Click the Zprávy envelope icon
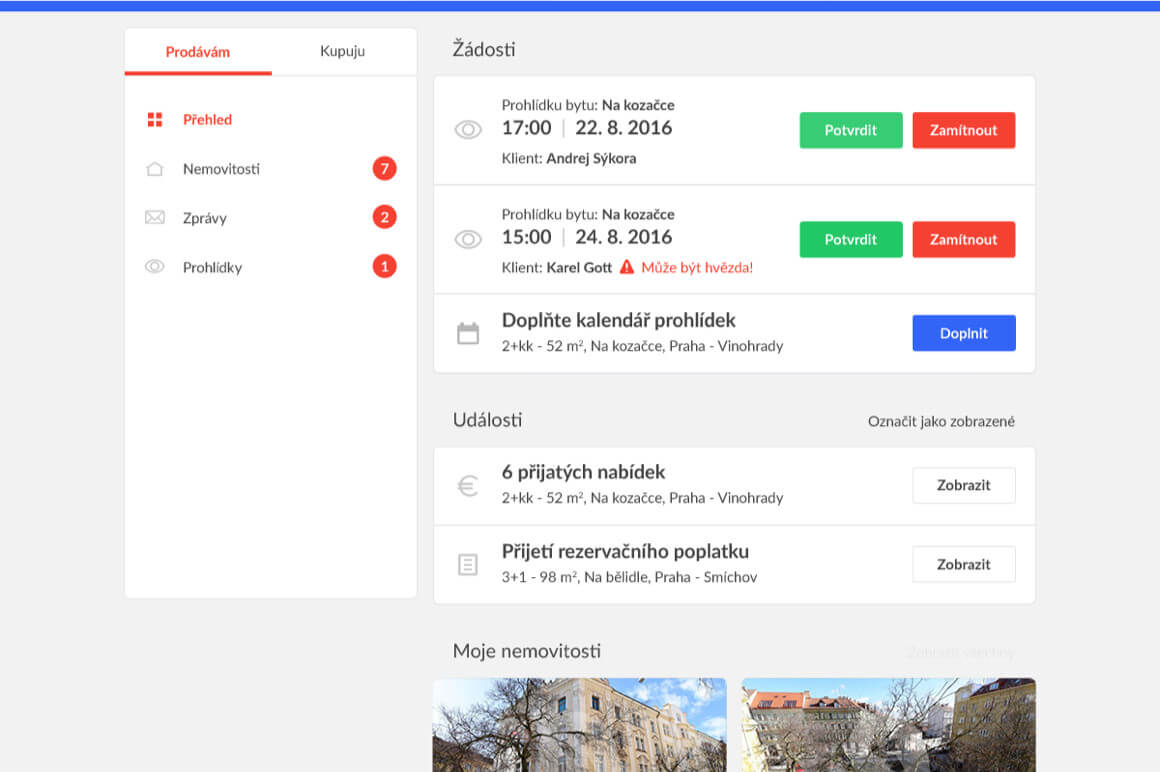1160x772 pixels. (155, 217)
